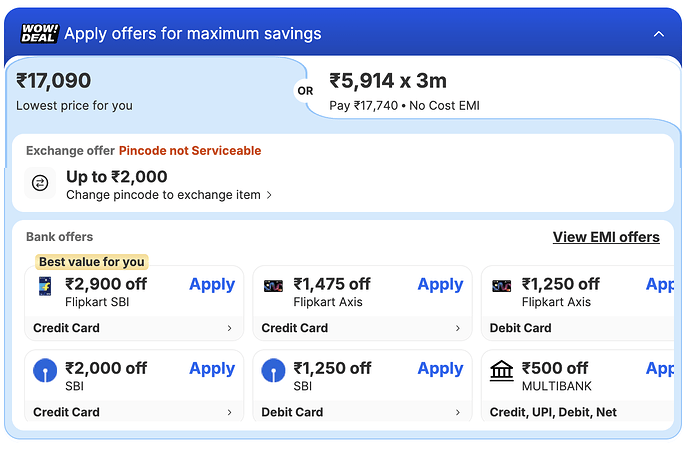Click the SBI logo on the ₹1,250 off offer
The image size is (690, 453).
[273, 371]
